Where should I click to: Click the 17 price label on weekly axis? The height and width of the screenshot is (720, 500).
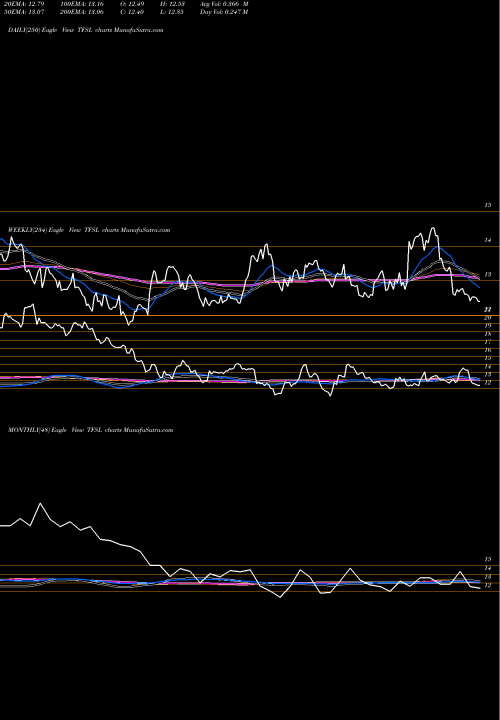pos(488,342)
